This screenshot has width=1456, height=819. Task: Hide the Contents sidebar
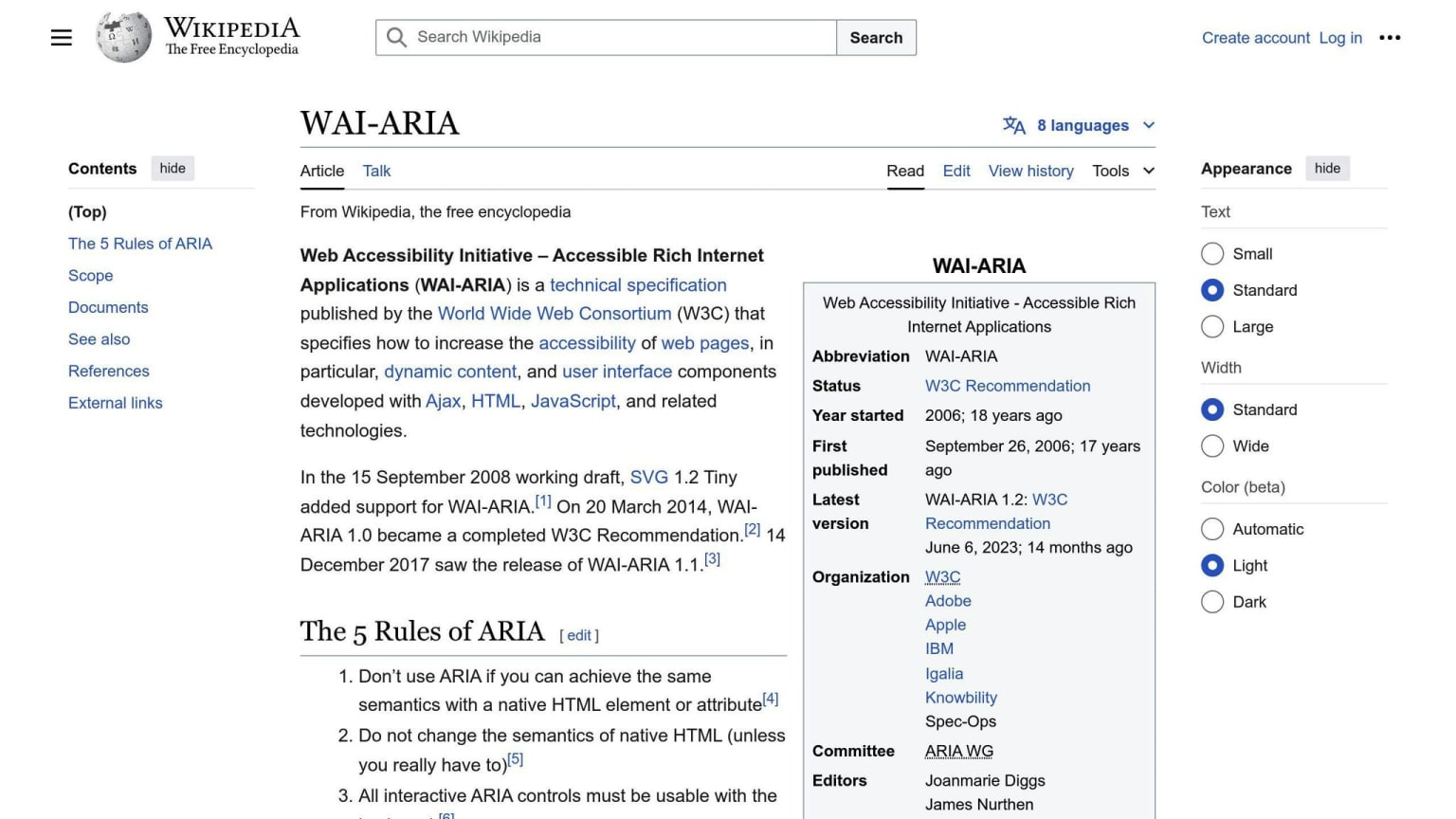173,169
